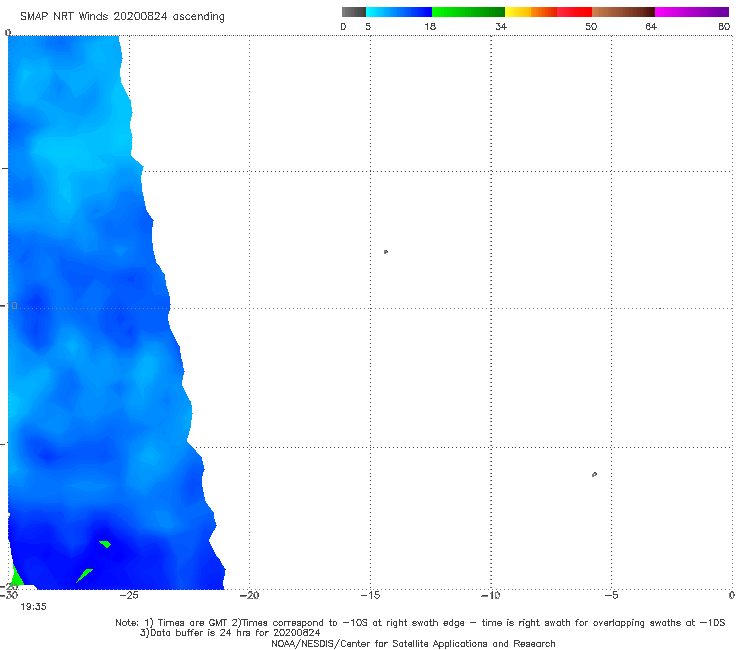Click the color bar label "64"

[651, 27]
